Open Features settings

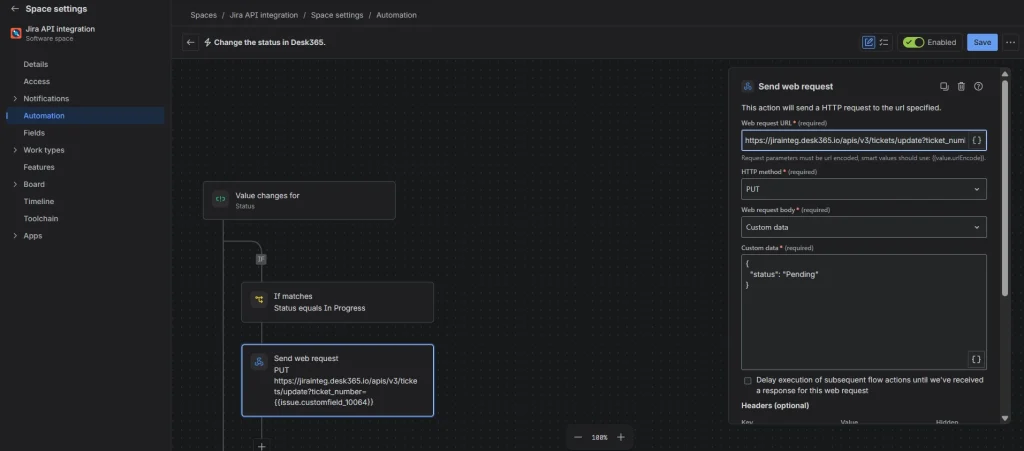tap(39, 167)
